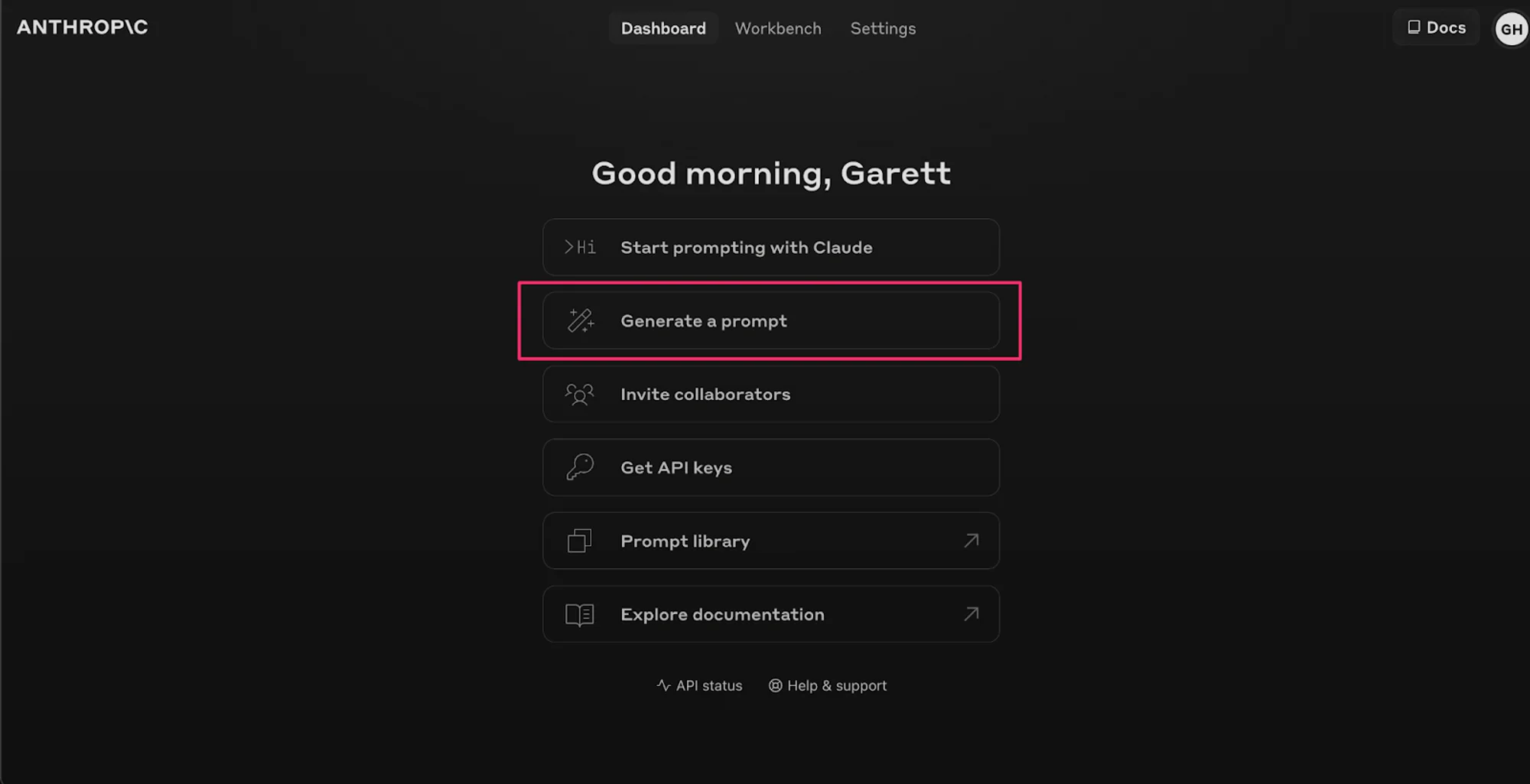
Task: Select Start prompting with Claude
Action: coord(771,247)
